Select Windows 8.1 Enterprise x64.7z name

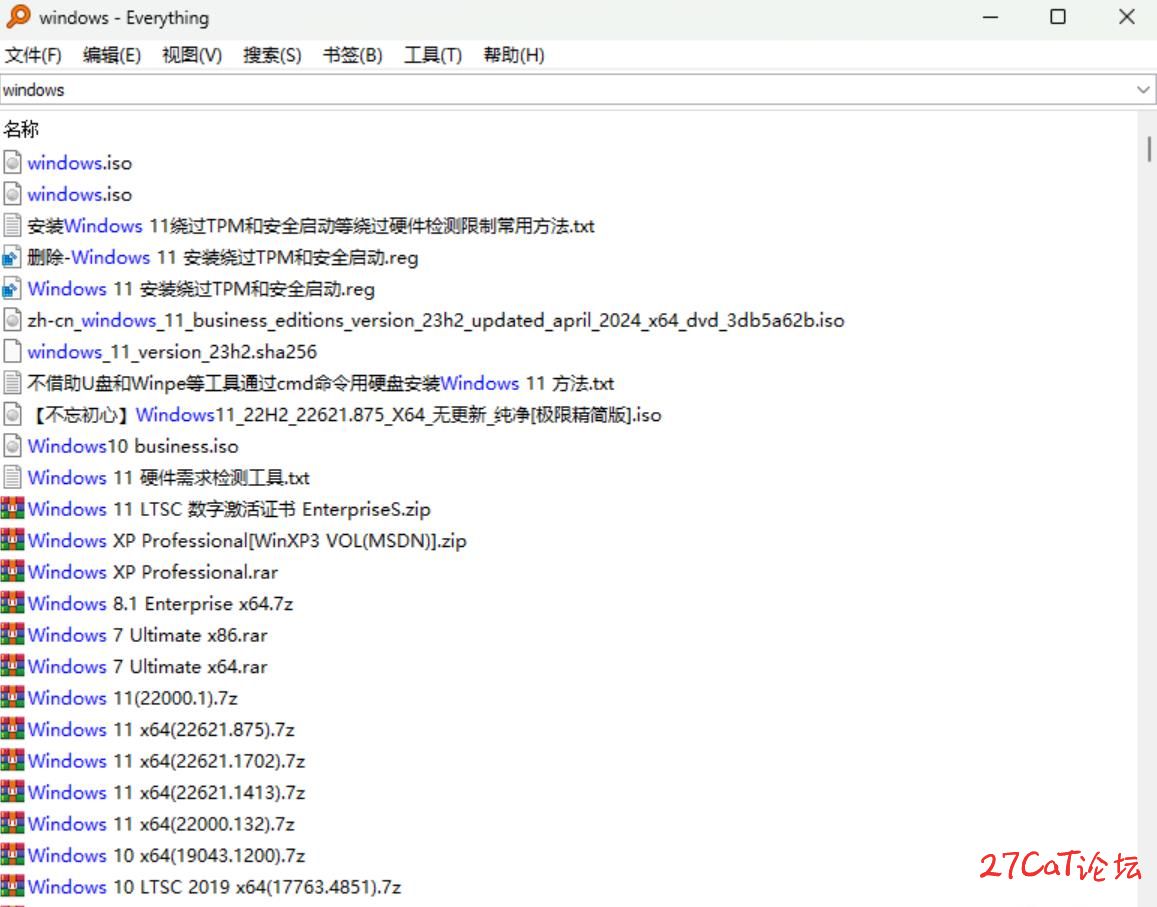160,604
